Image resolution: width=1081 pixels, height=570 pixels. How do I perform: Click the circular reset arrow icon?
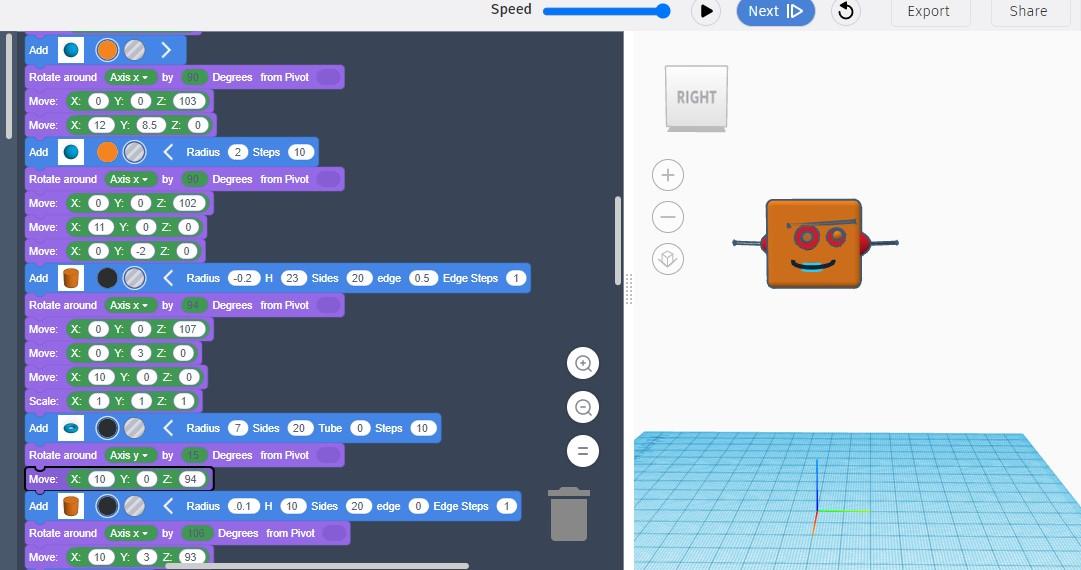(846, 11)
